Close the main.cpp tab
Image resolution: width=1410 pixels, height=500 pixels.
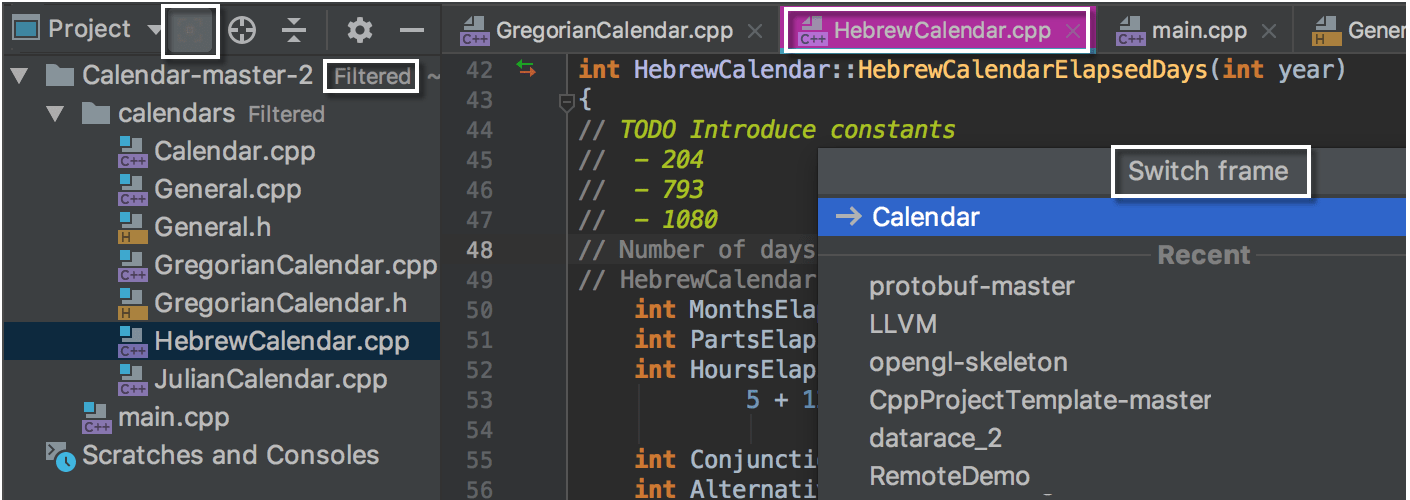point(1270,31)
